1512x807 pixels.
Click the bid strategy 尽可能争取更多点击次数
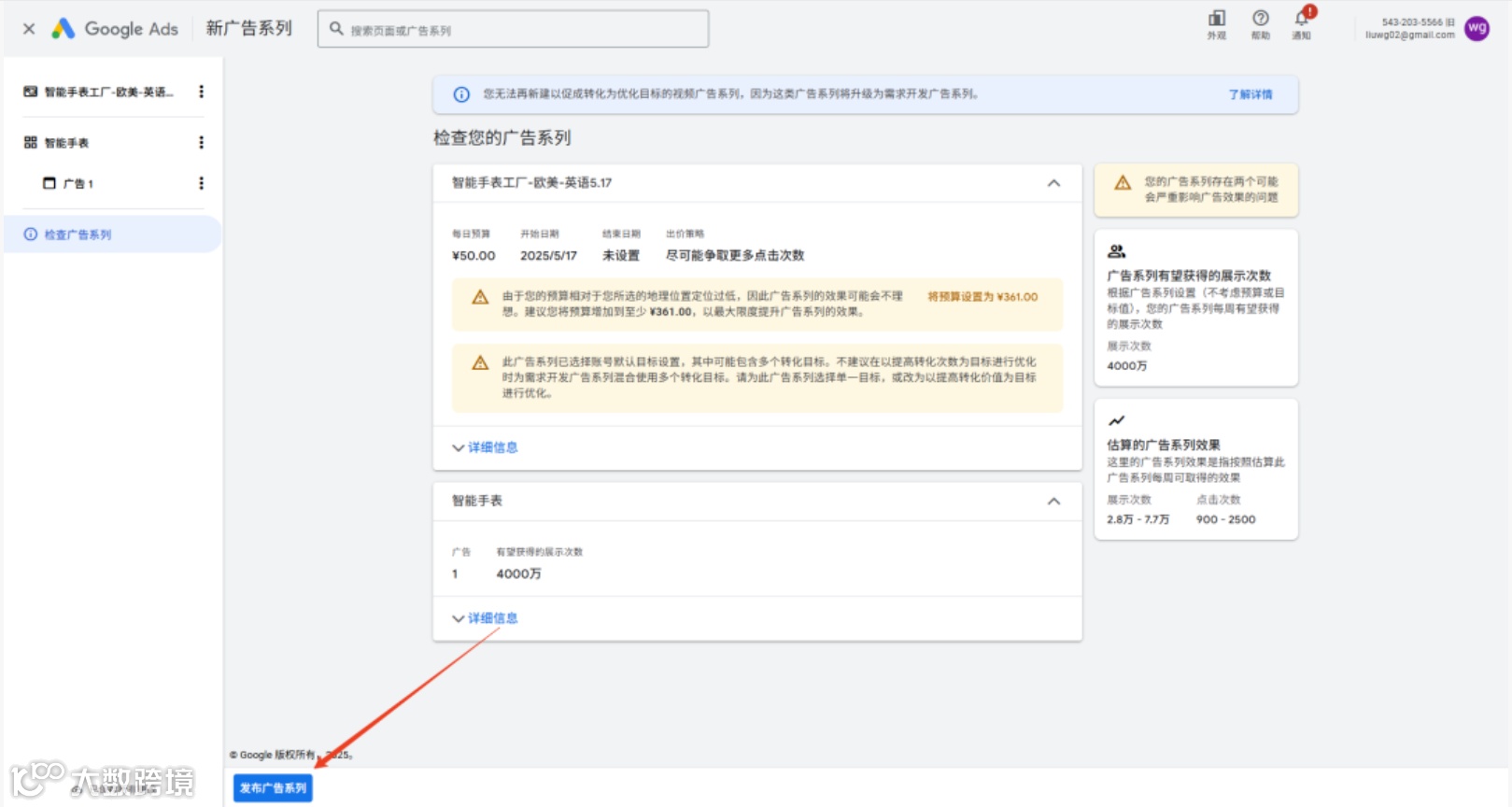pos(735,256)
